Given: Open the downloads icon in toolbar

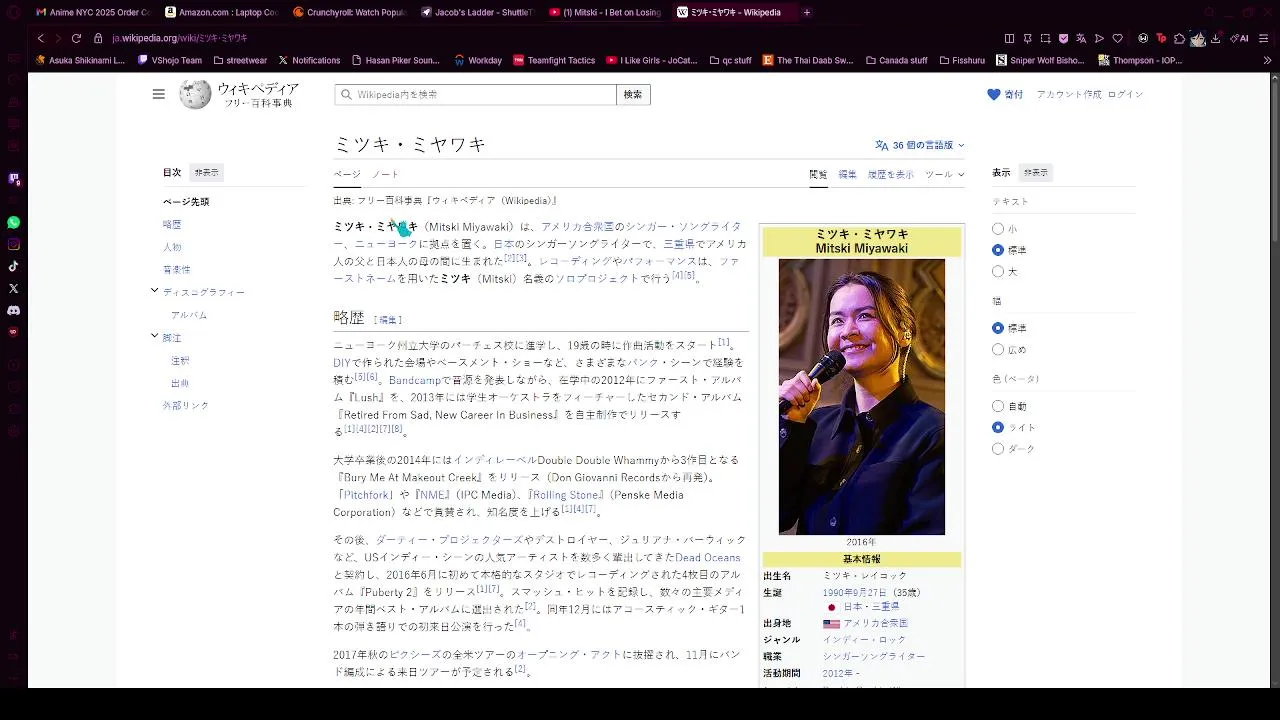Looking at the screenshot, I should coord(1215,38).
